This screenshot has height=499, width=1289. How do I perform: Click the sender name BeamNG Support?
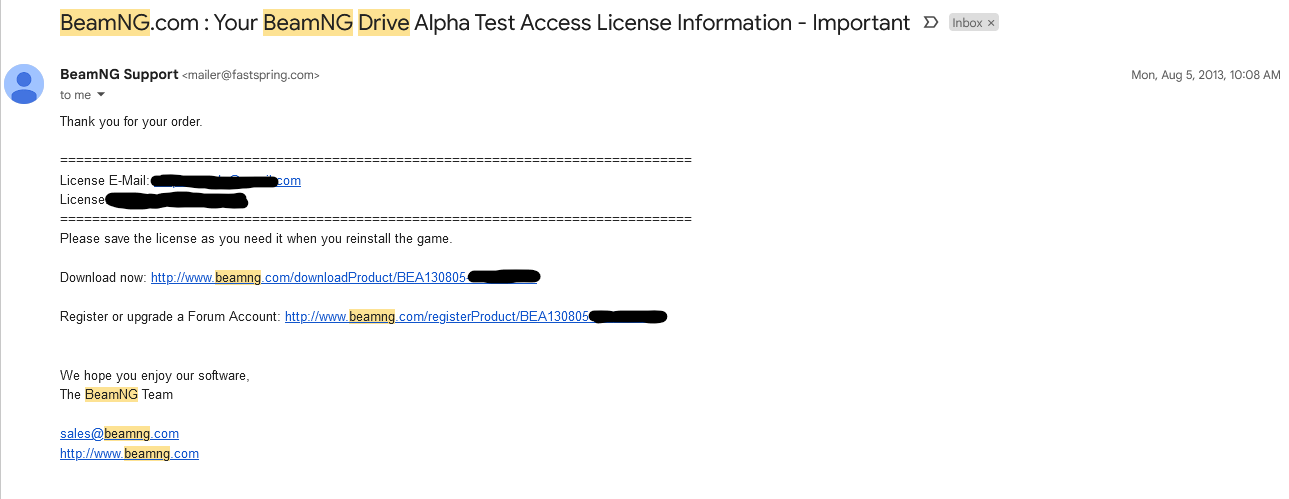(119, 74)
